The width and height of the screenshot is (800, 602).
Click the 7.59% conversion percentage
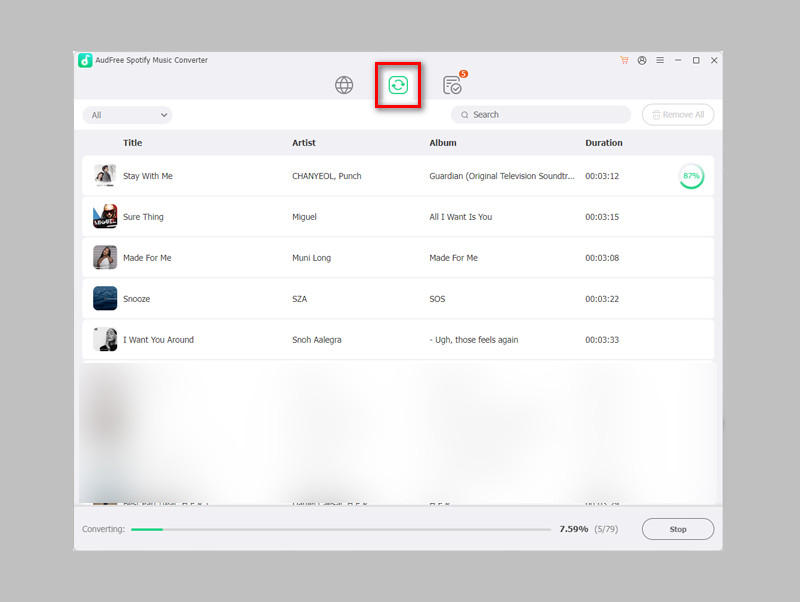pyautogui.click(x=573, y=529)
